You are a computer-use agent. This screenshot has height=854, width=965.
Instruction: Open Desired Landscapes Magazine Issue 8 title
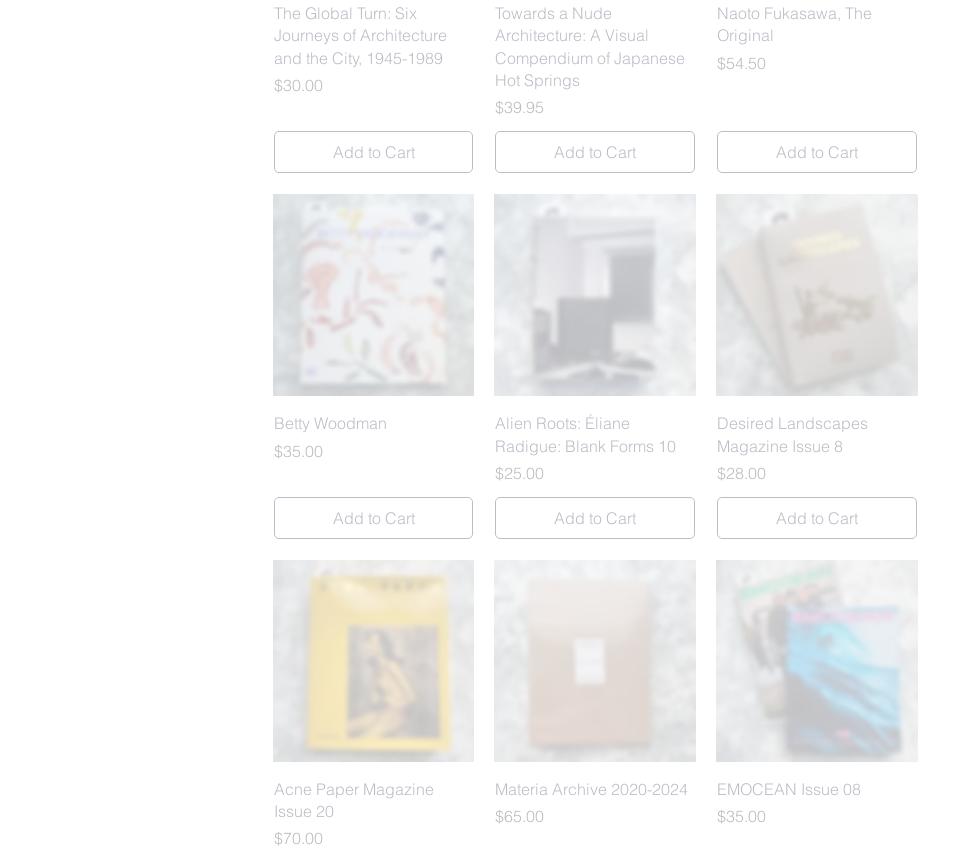[x=792, y=435]
